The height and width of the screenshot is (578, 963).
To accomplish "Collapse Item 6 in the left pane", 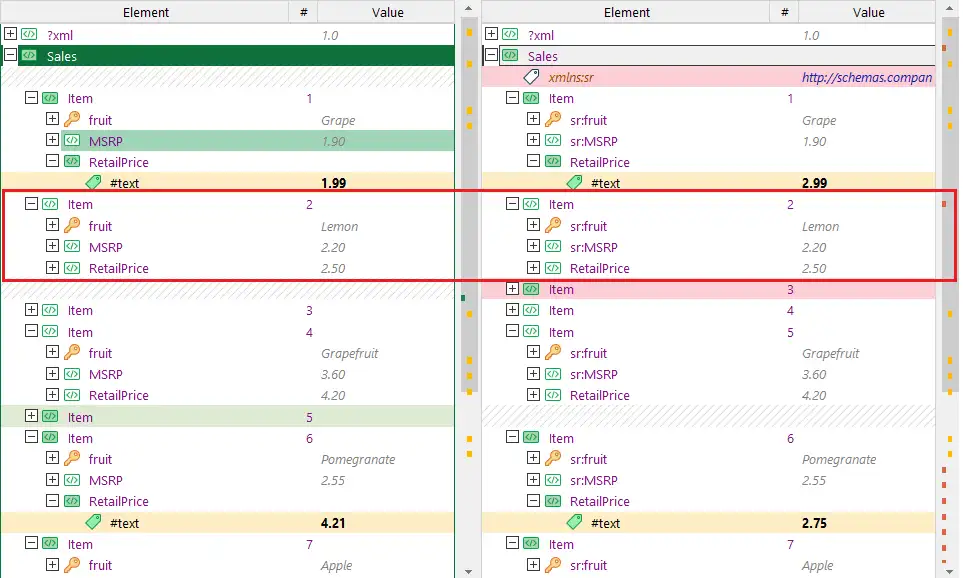I will tap(31, 437).
